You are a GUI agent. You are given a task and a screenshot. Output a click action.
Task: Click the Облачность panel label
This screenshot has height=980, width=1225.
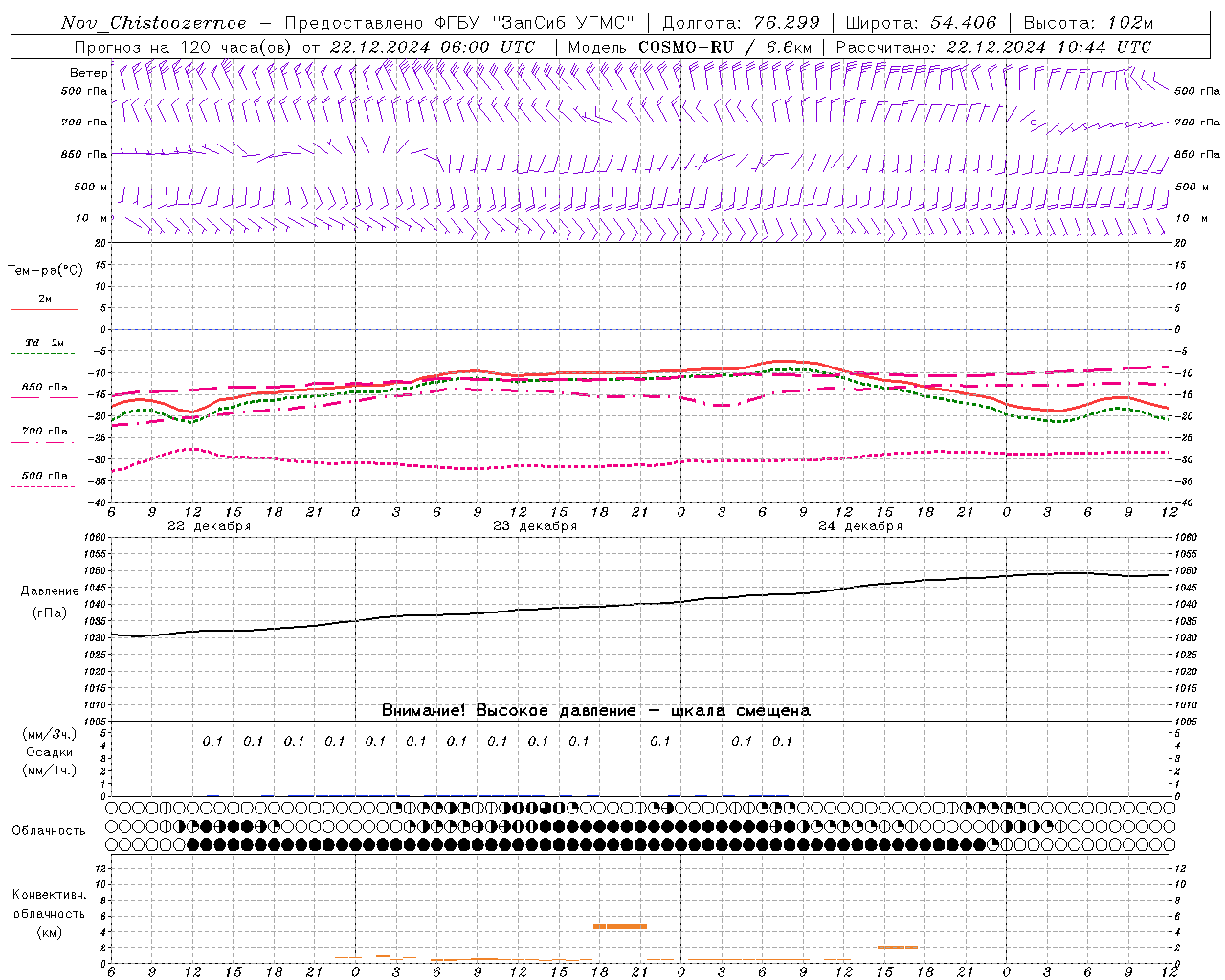coord(49,831)
